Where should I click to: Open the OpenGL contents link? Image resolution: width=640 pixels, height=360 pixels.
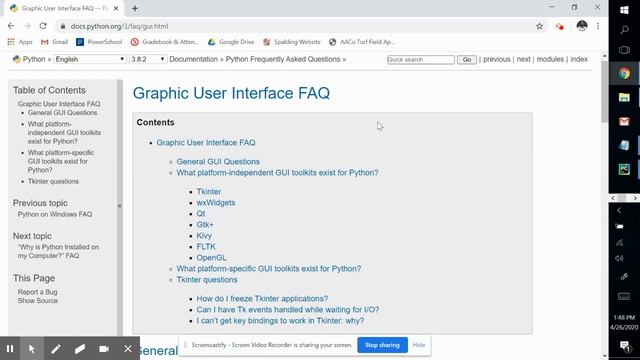coord(211,258)
